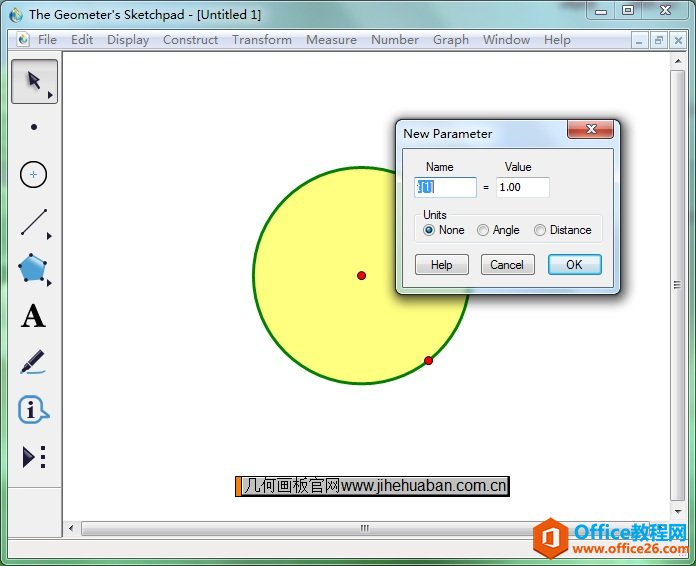Open the Measure menu
This screenshot has height=566, width=696.
coord(331,40)
